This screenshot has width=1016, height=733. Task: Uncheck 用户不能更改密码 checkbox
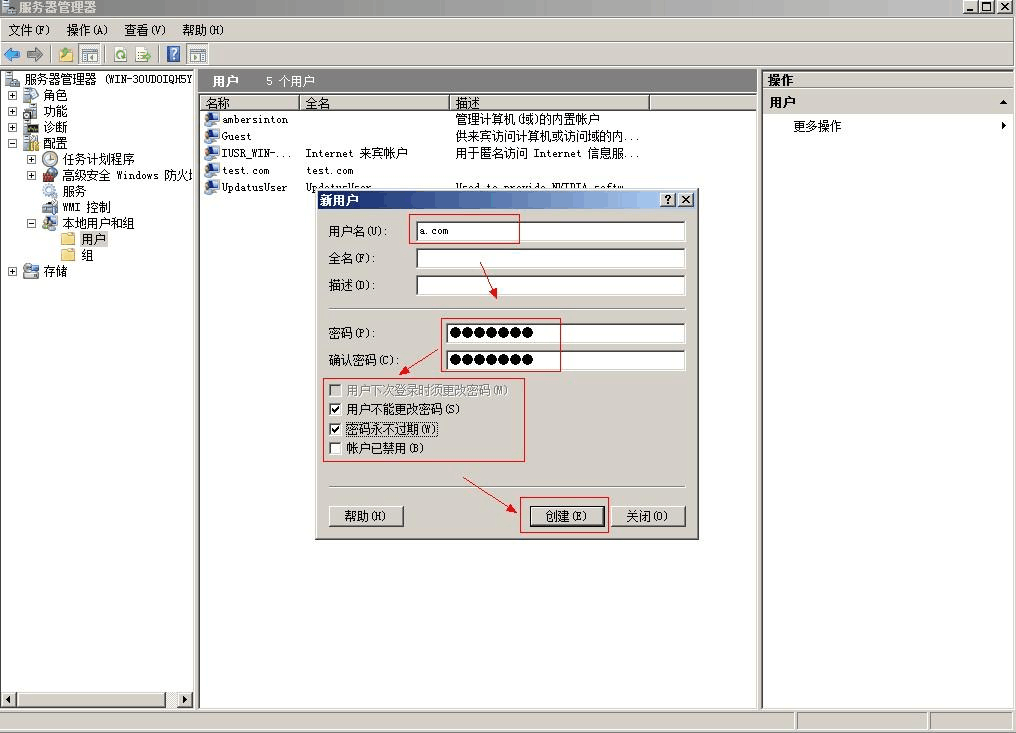(x=335, y=410)
